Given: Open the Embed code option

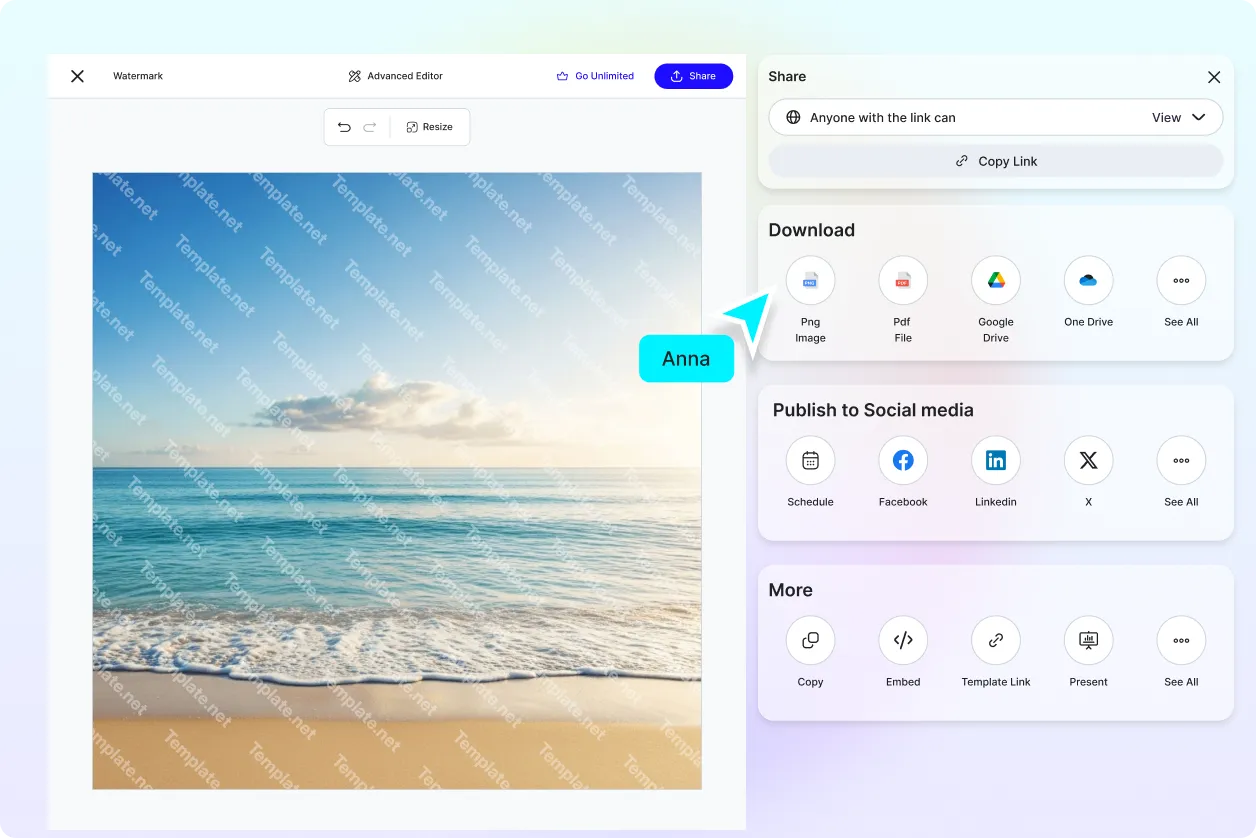Looking at the screenshot, I should tap(903, 641).
